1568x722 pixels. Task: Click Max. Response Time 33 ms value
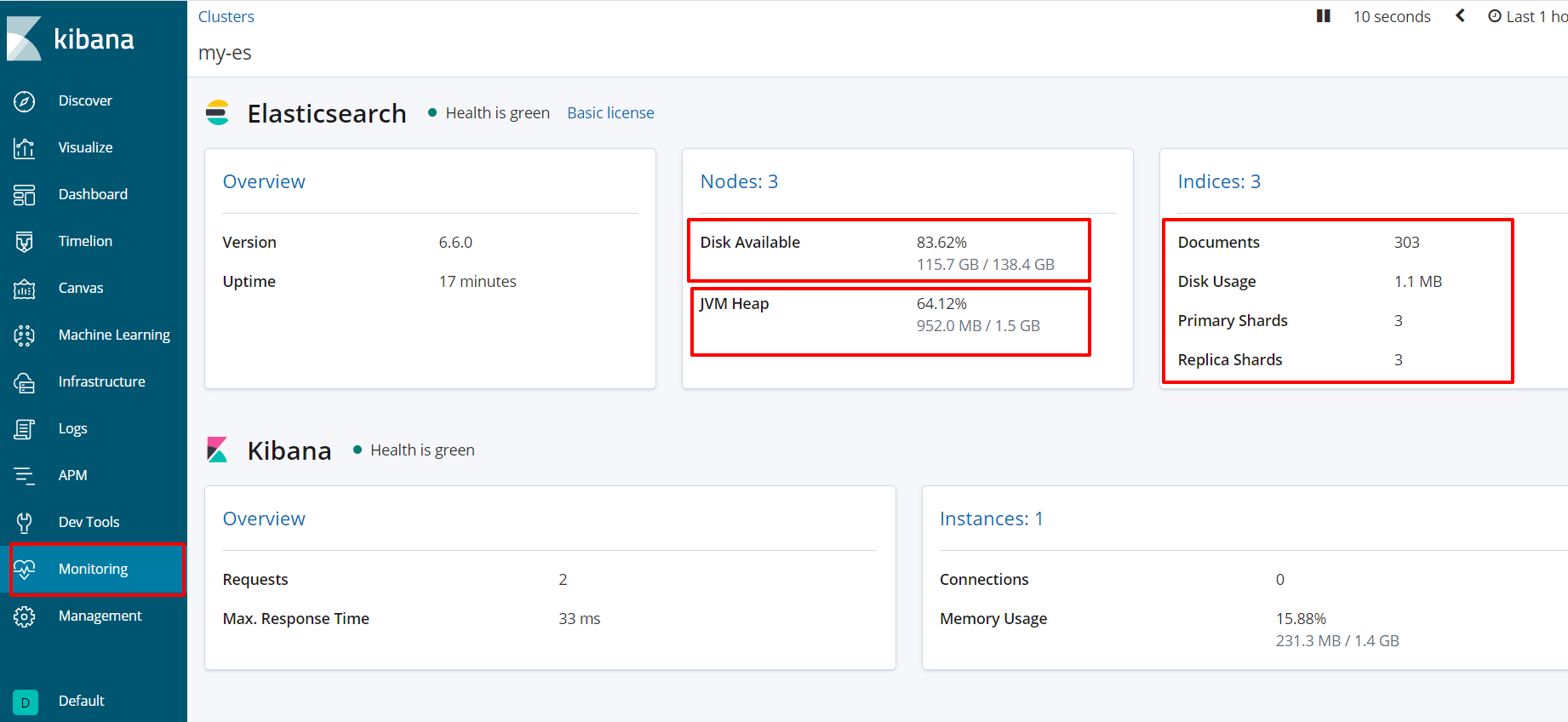tap(580, 618)
